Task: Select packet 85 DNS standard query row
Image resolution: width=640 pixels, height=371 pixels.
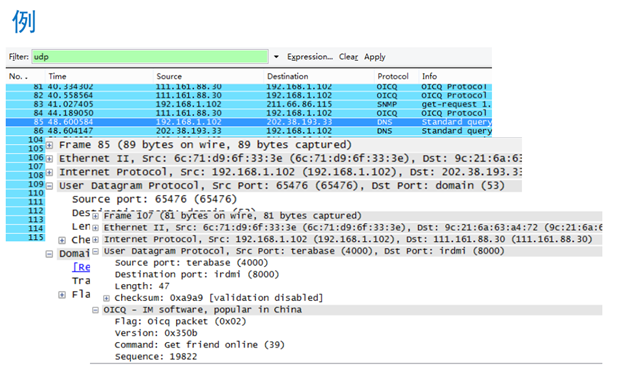Action: pos(249,122)
